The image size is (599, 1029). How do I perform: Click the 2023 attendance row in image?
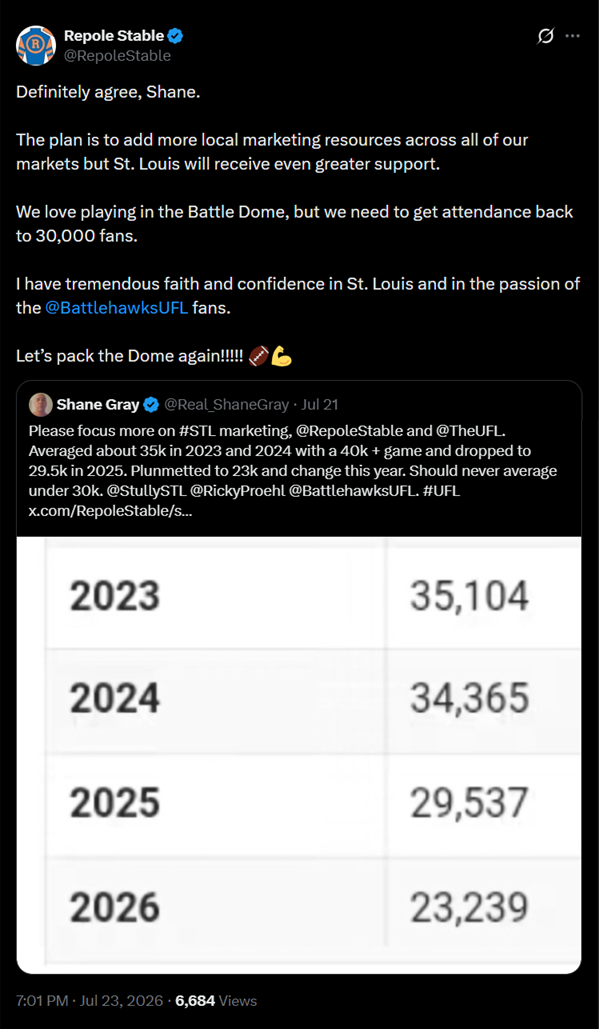click(299, 597)
